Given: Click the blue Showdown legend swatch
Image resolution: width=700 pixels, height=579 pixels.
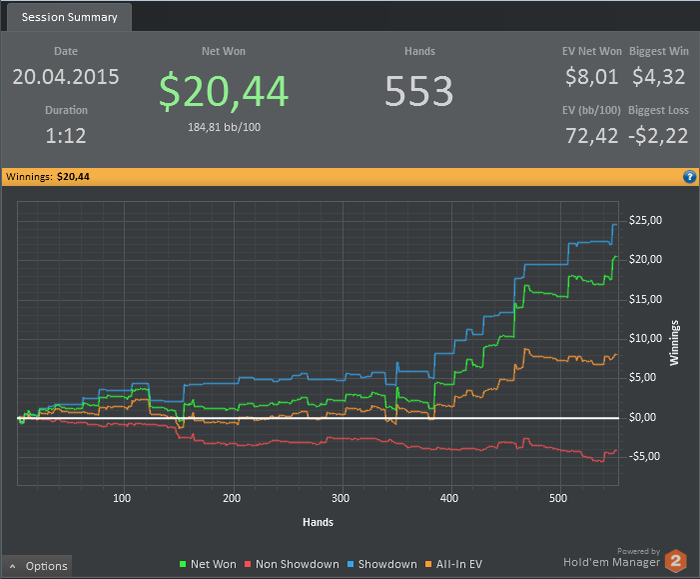Looking at the screenshot, I should tap(350, 564).
